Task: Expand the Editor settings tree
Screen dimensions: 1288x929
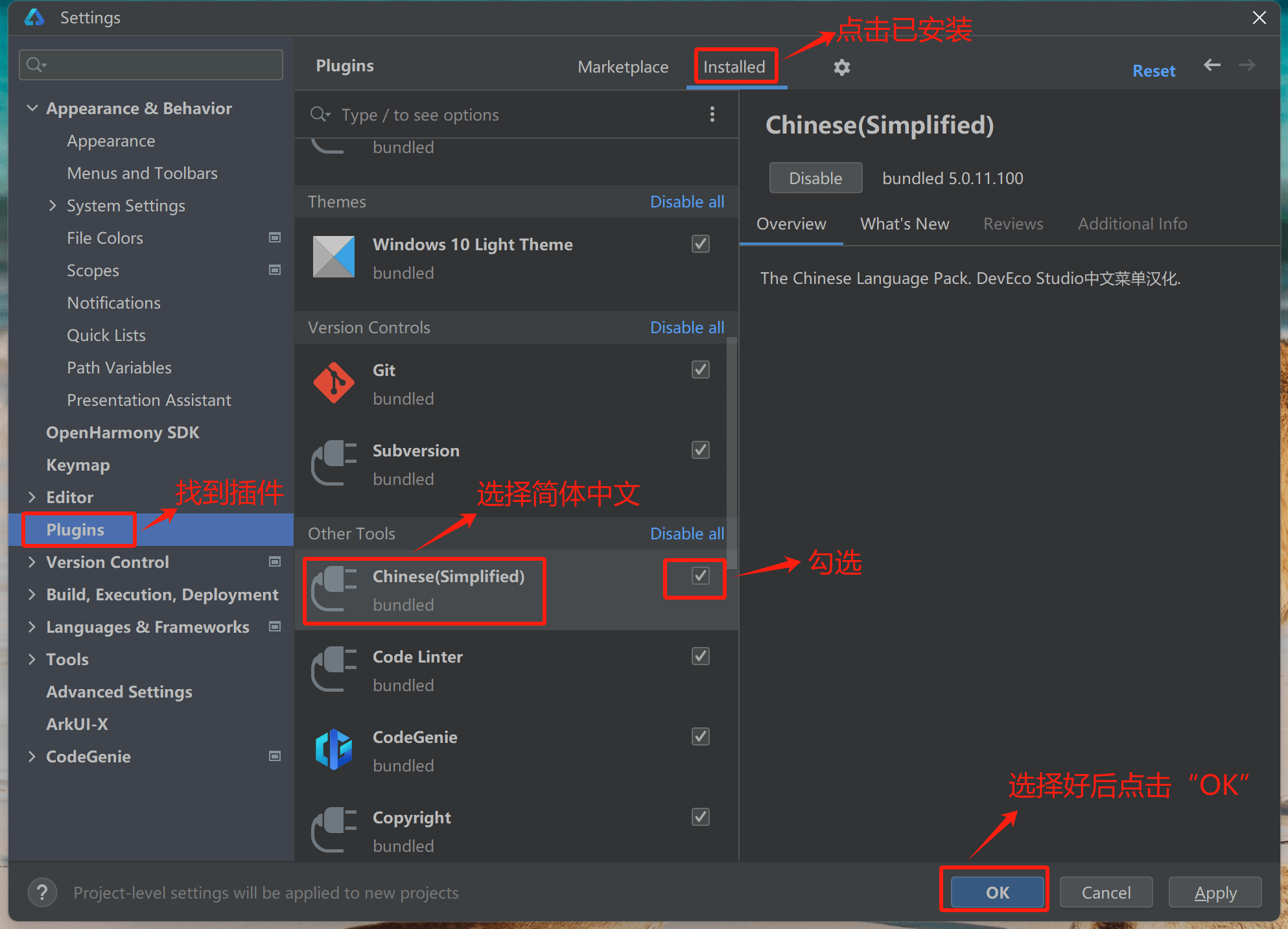Action: coord(32,497)
